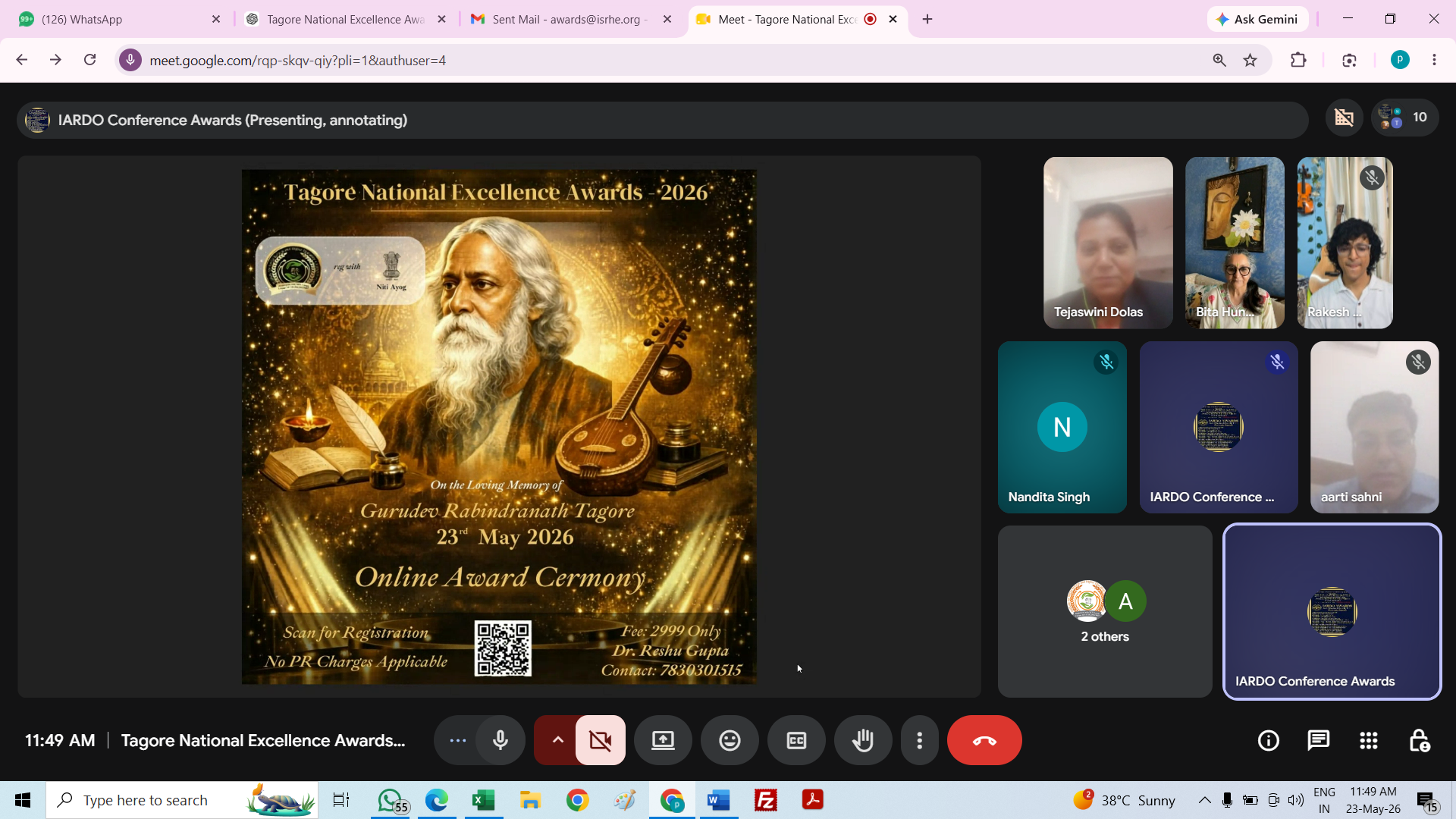Open Excel from the taskbar
Viewport: 1456px width, 819px height.
coord(484,800)
